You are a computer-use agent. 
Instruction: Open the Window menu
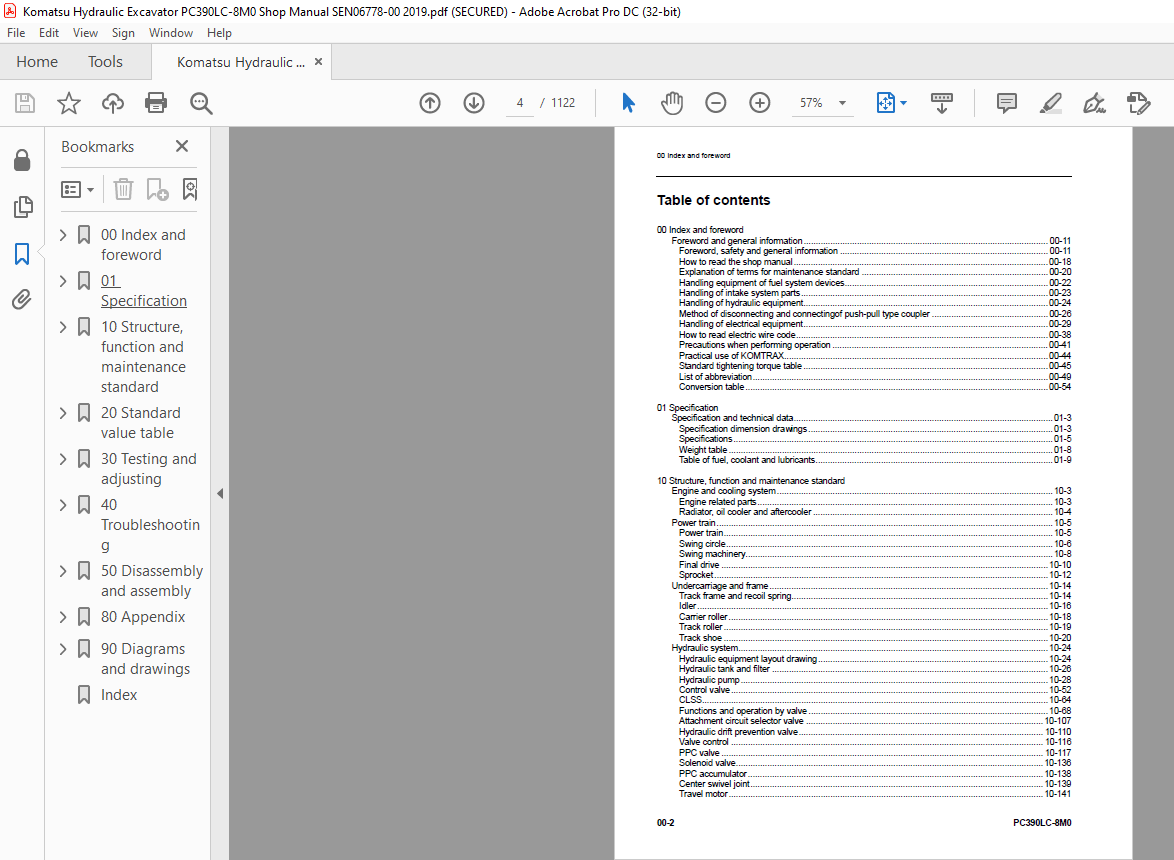point(171,33)
